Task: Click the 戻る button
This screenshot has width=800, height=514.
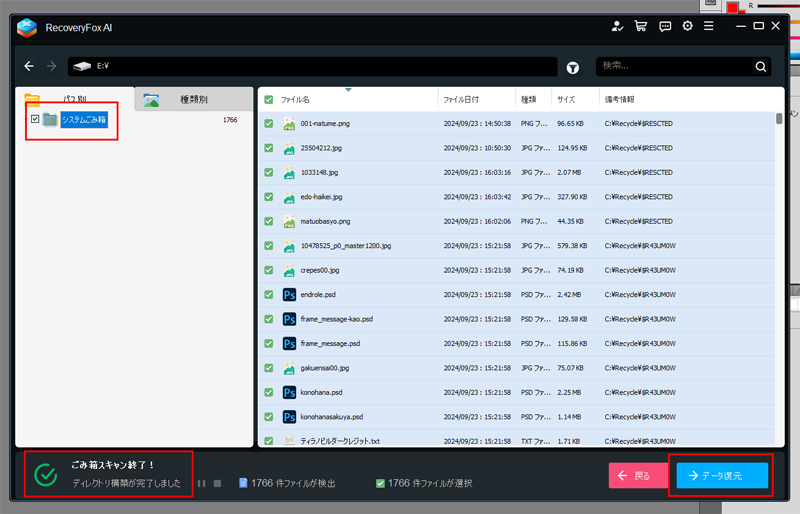Action: click(638, 476)
